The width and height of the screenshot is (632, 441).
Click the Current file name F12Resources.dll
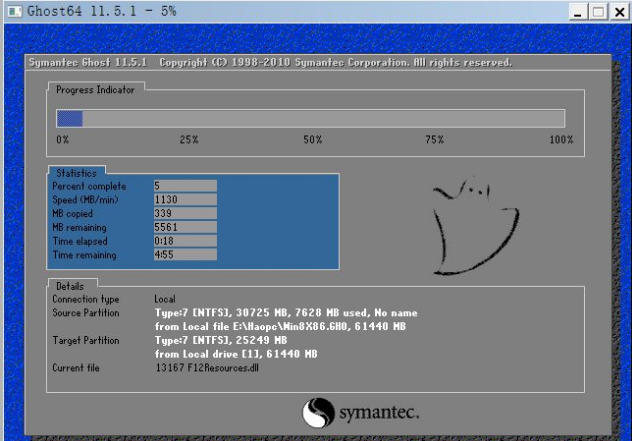click(209, 369)
